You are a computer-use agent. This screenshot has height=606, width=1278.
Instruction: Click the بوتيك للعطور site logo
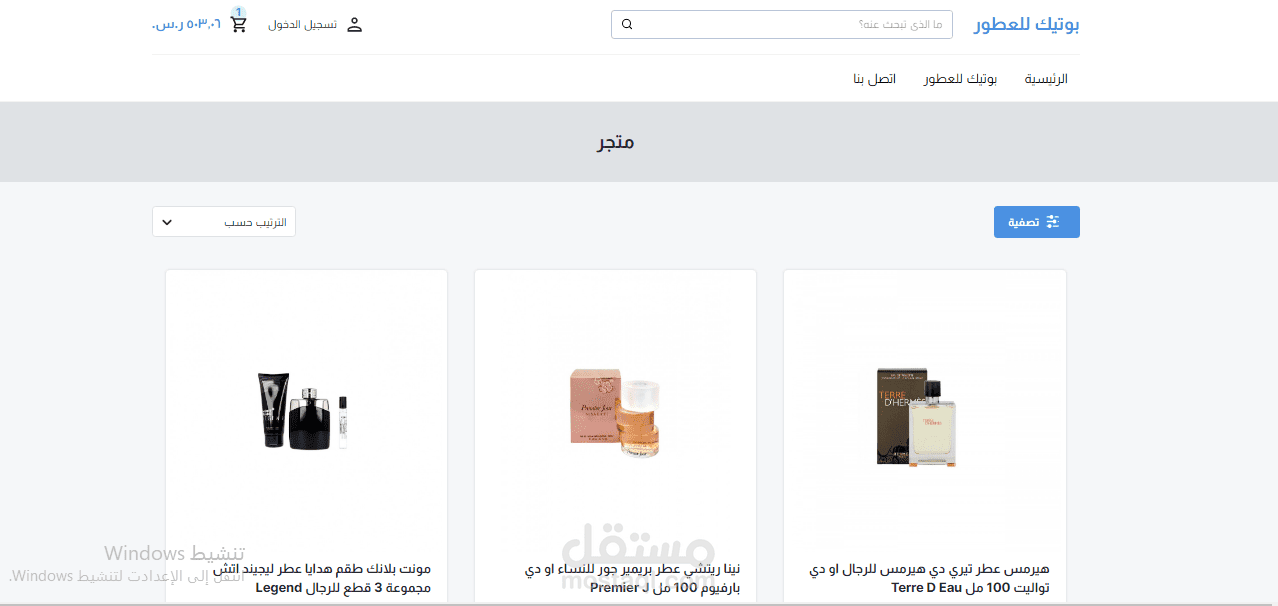point(1027,25)
